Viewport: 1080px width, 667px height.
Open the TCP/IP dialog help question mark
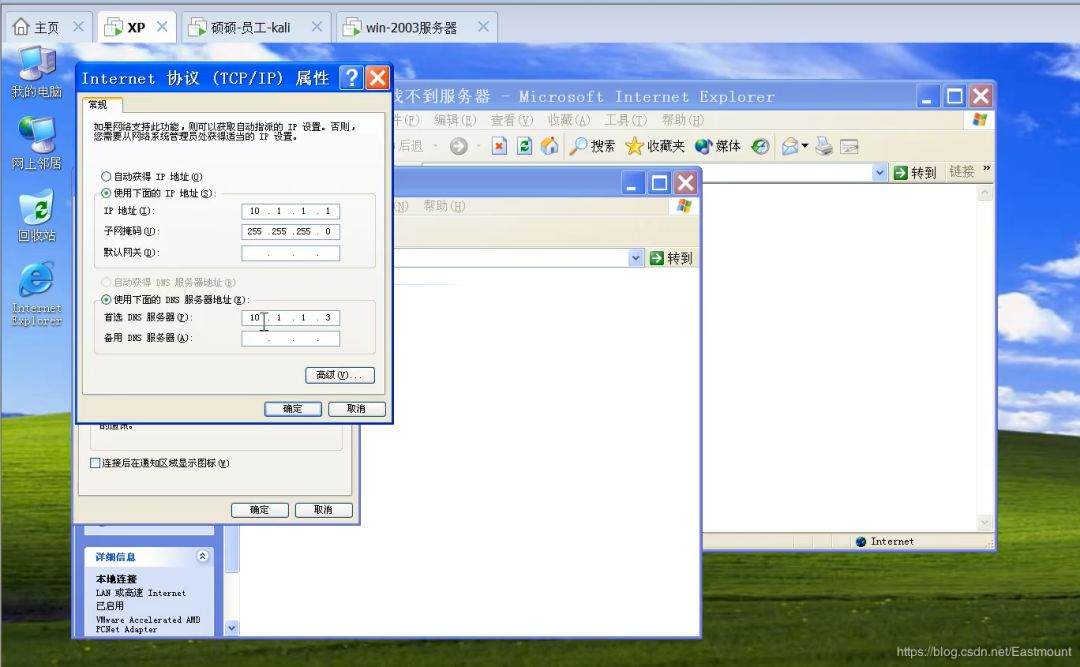tap(351, 78)
